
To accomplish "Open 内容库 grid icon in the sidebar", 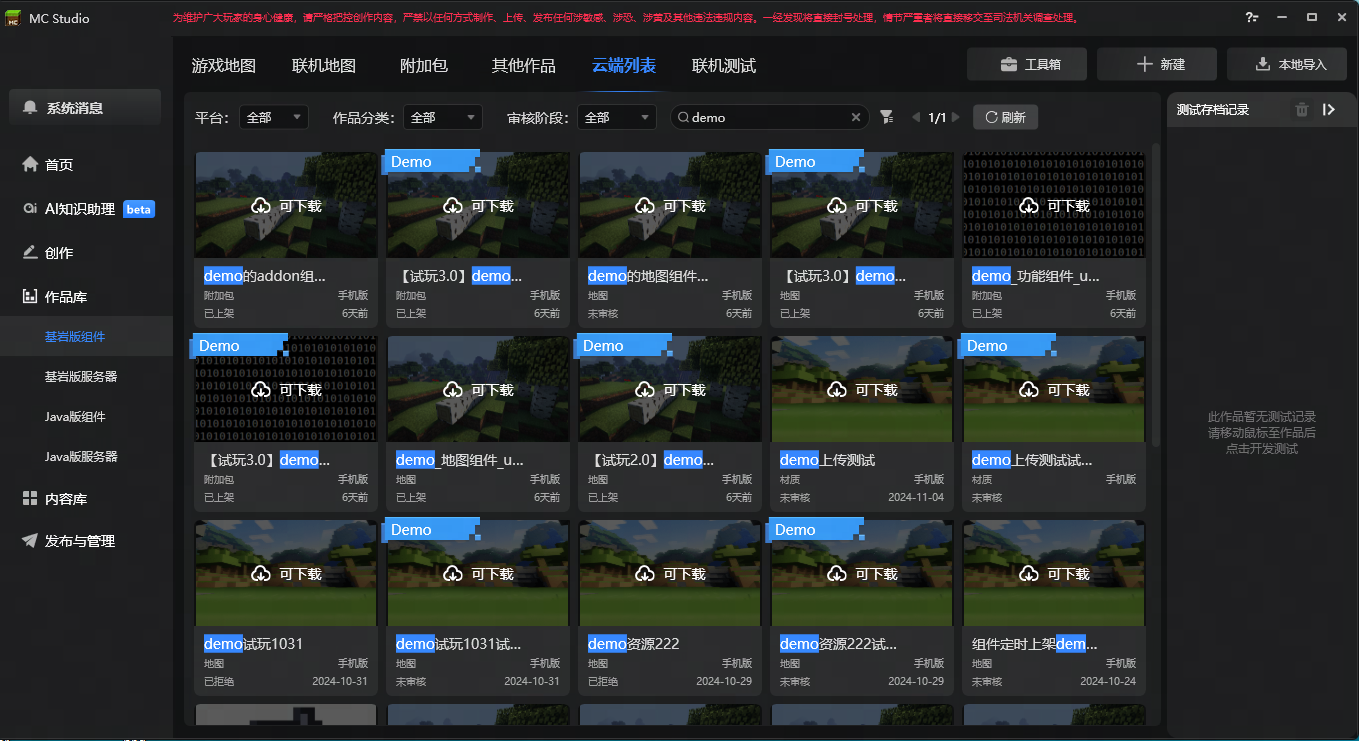I will point(30,499).
